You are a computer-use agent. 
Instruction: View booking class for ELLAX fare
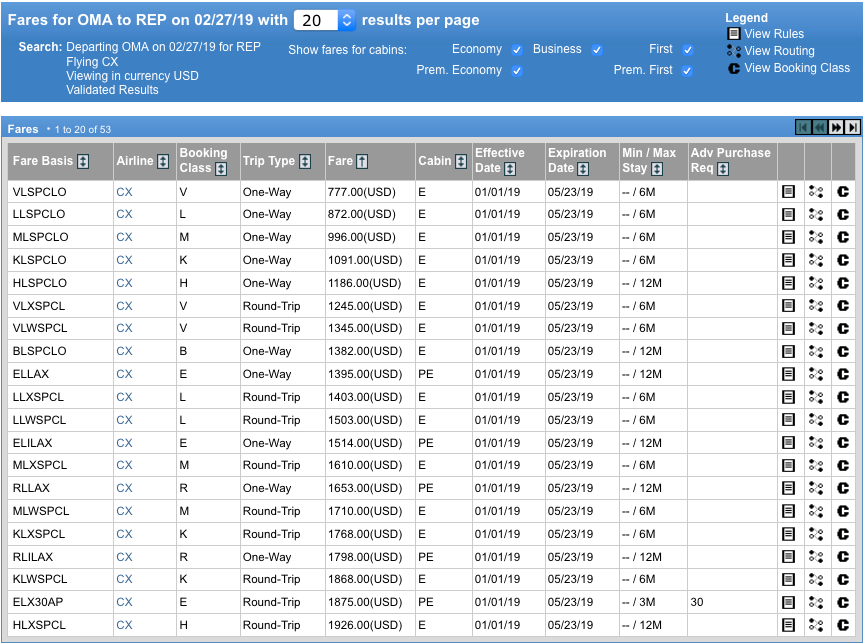pyautogui.click(x=844, y=374)
